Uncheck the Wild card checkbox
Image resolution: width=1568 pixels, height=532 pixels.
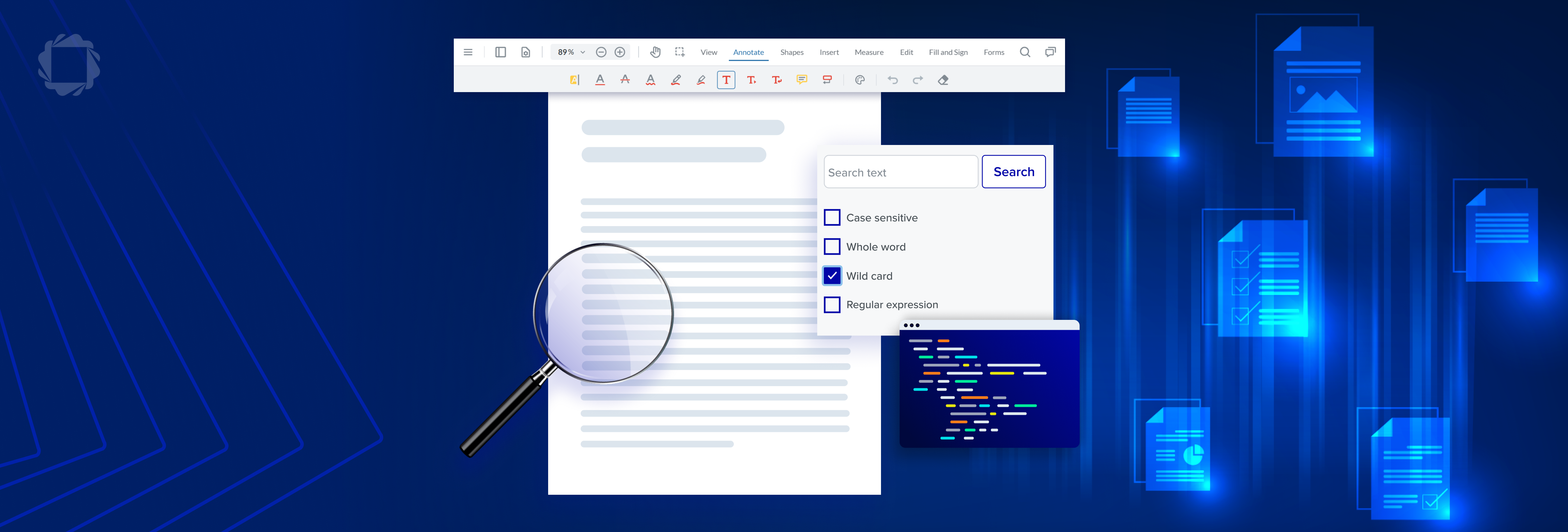pyautogui.click(x=832, y=275)
